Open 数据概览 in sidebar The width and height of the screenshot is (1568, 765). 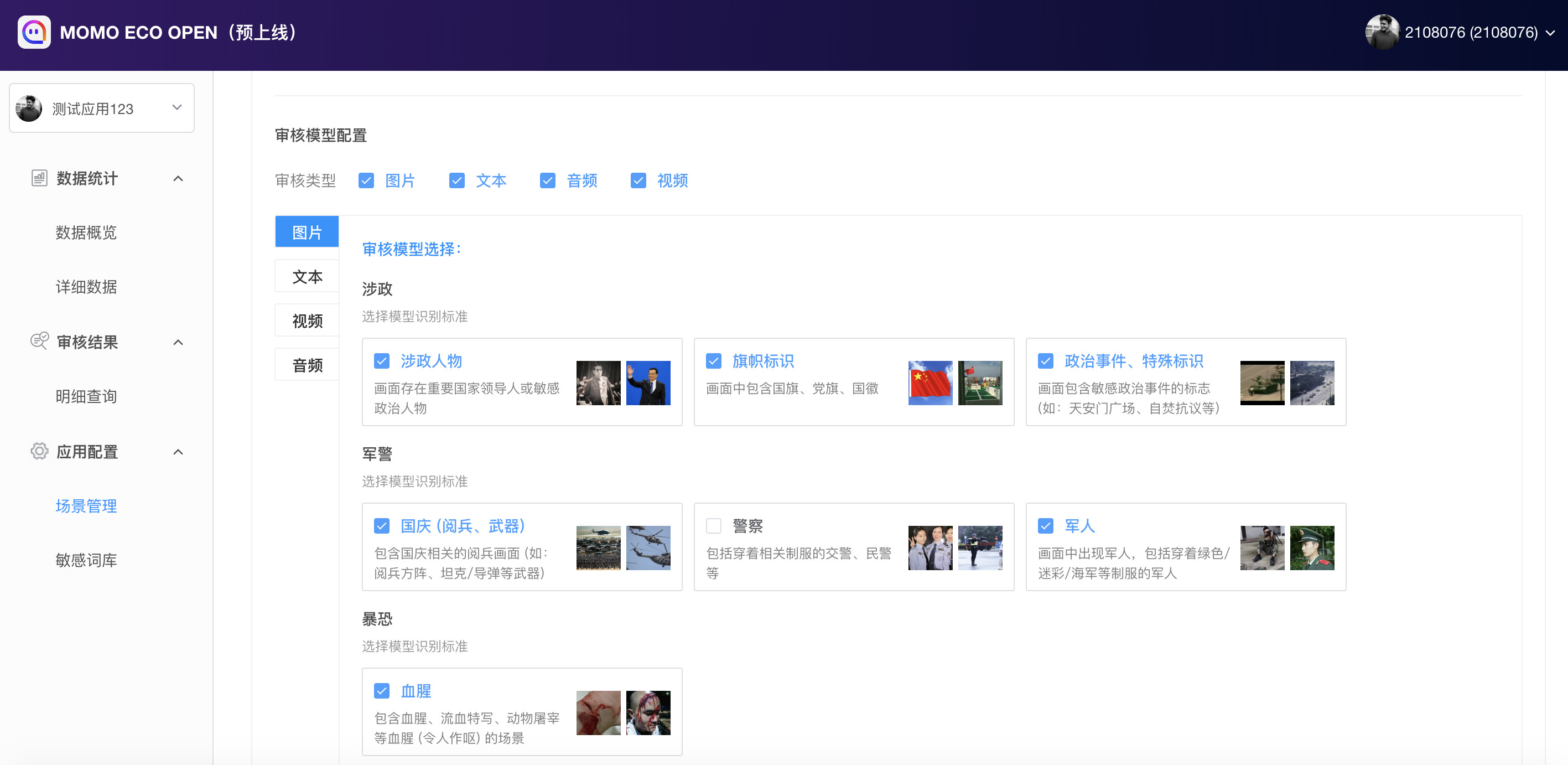[x=86, y=232]
